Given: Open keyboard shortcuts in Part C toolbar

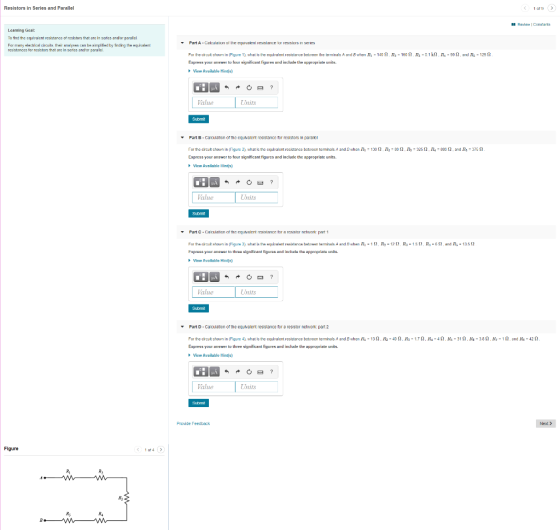Looking at the screenshot, I should coord(260,277).
